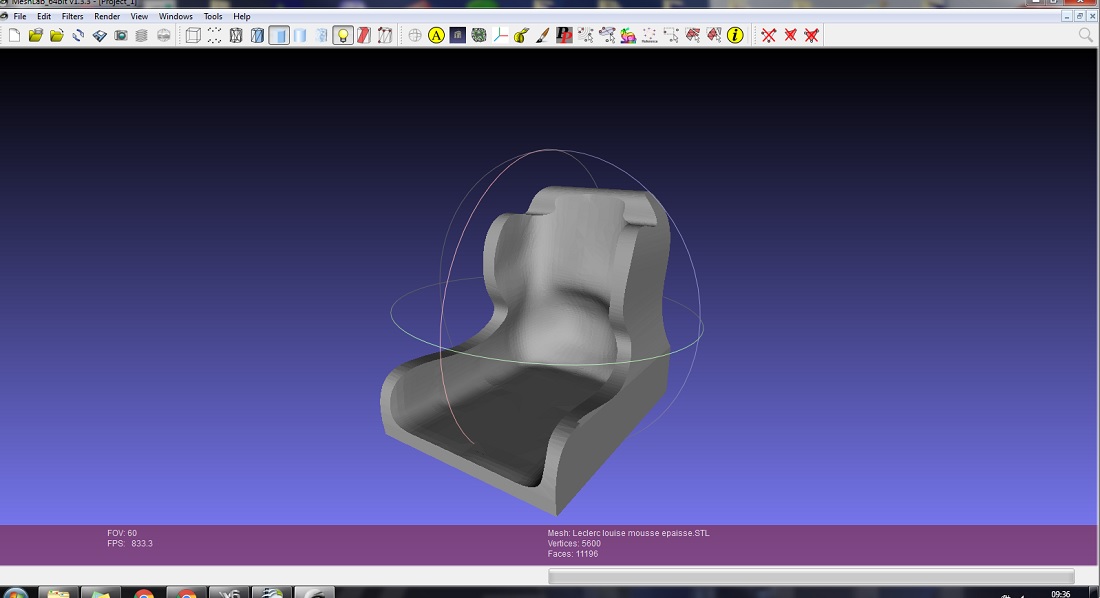The height and width of the screenshot is (598, 1100).
Task: Open the rainbow bunny quality mapper
Action: click(x=628, y=35)
